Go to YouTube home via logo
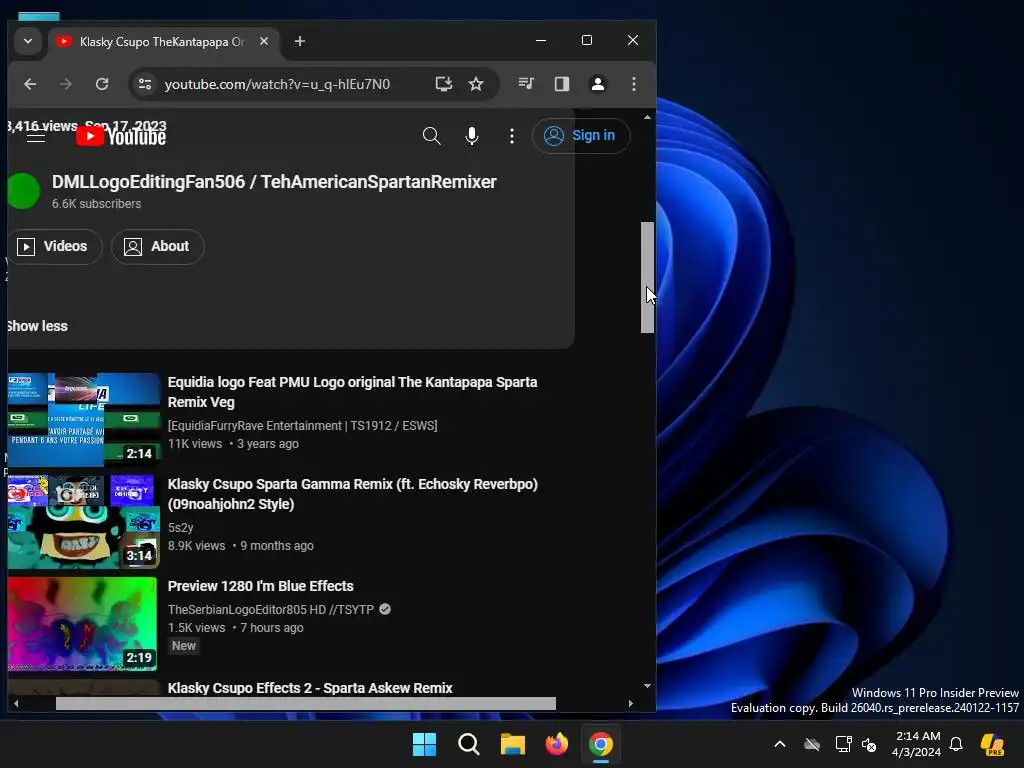Screen dimensions: 1024x768 click(121, 136)
